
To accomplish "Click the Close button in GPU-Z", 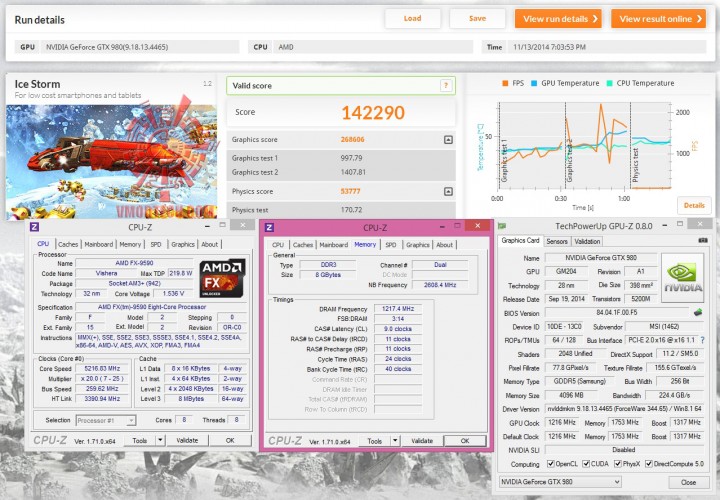I will (x=688, y=482).
